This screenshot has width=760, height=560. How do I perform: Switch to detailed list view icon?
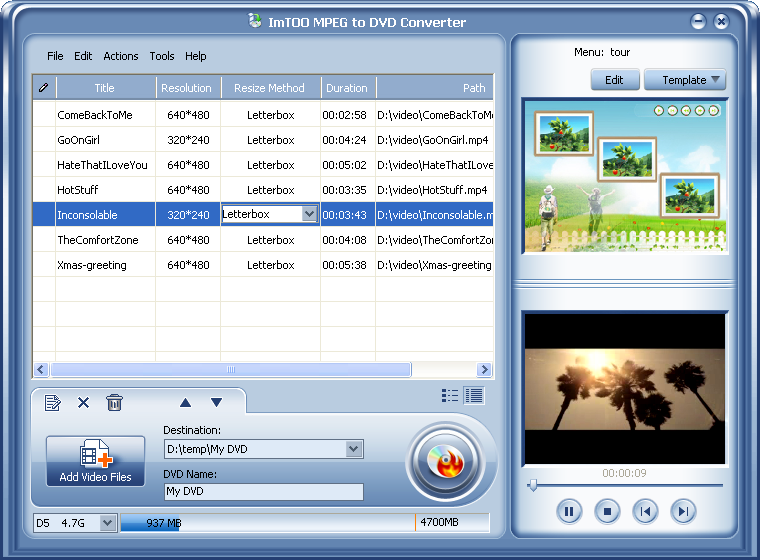point(474,396)
